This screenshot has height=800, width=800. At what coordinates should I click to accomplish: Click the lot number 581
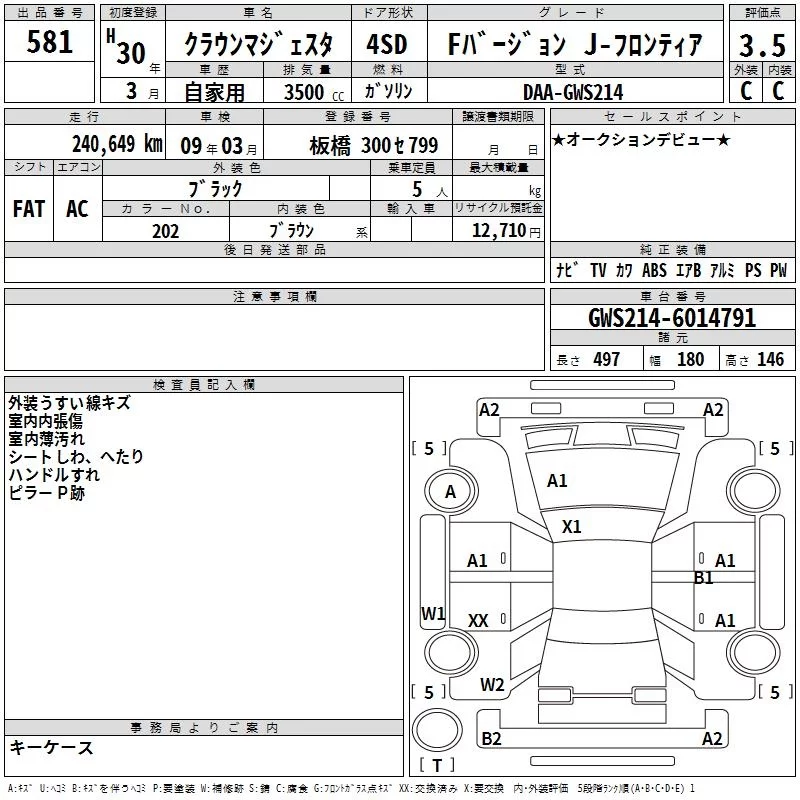(49, 41)
